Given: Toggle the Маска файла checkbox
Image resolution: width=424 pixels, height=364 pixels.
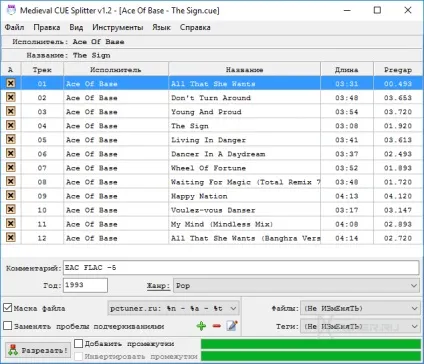Looking at the screenshot, I should coord(8,308).
